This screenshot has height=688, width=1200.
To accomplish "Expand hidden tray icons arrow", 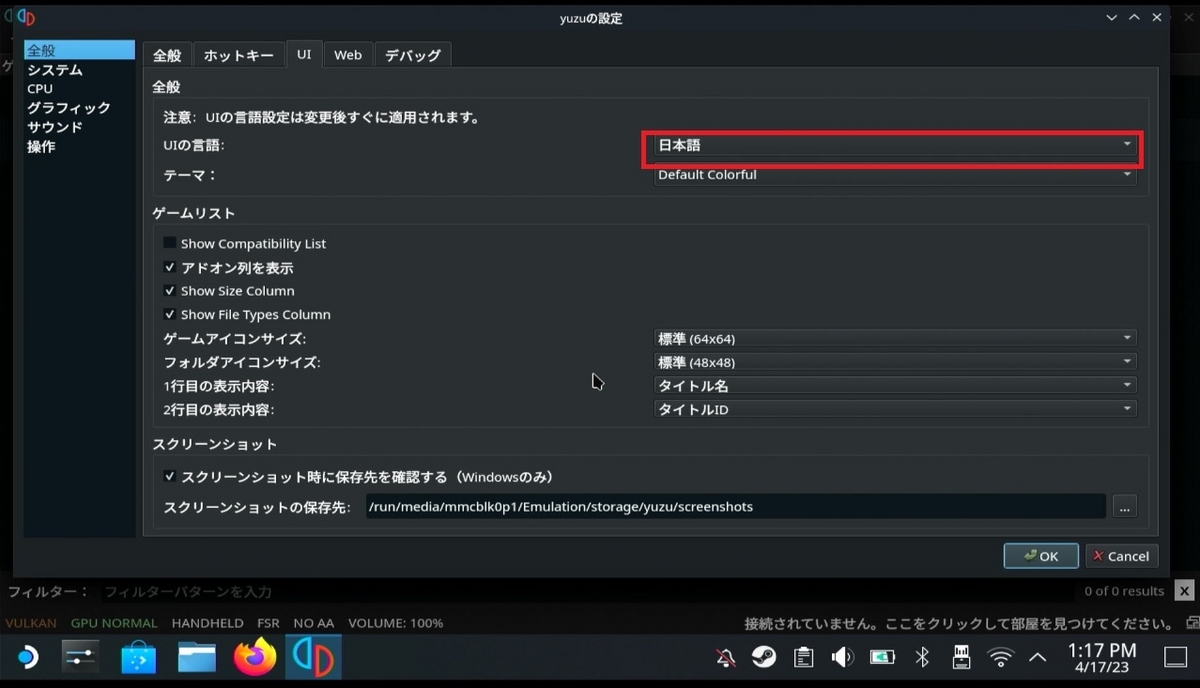I will tap(1038, 657).
